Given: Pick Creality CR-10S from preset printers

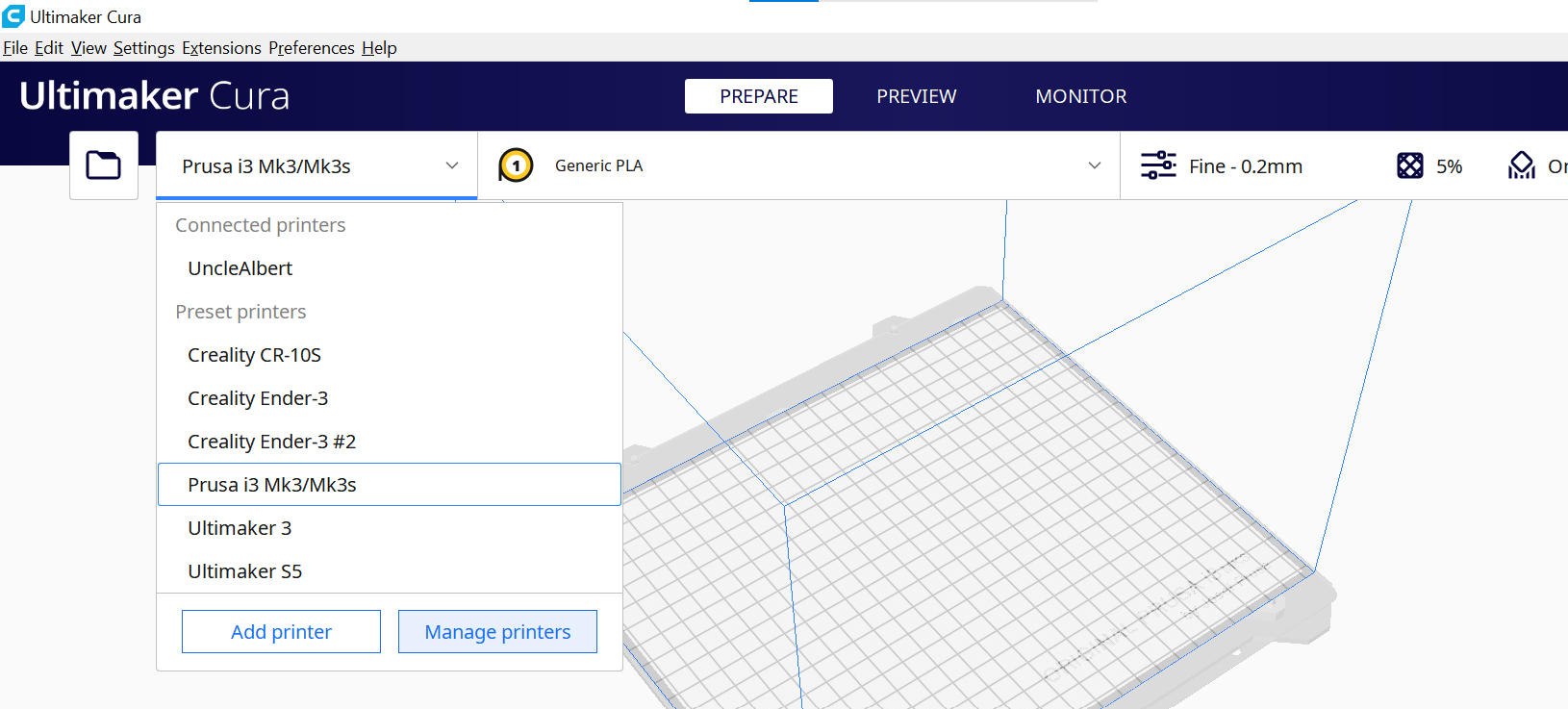Looking at the screenshot, I should [x=254, y=355].
